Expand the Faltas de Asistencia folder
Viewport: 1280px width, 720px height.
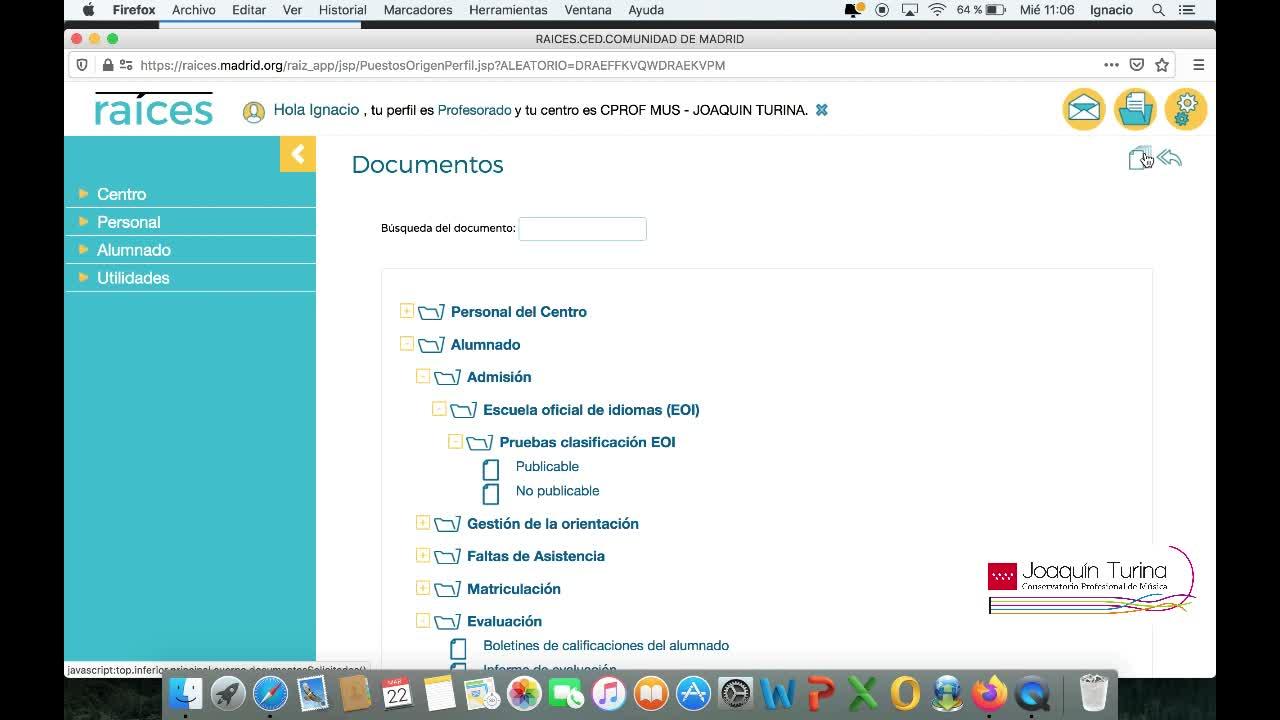422,555
